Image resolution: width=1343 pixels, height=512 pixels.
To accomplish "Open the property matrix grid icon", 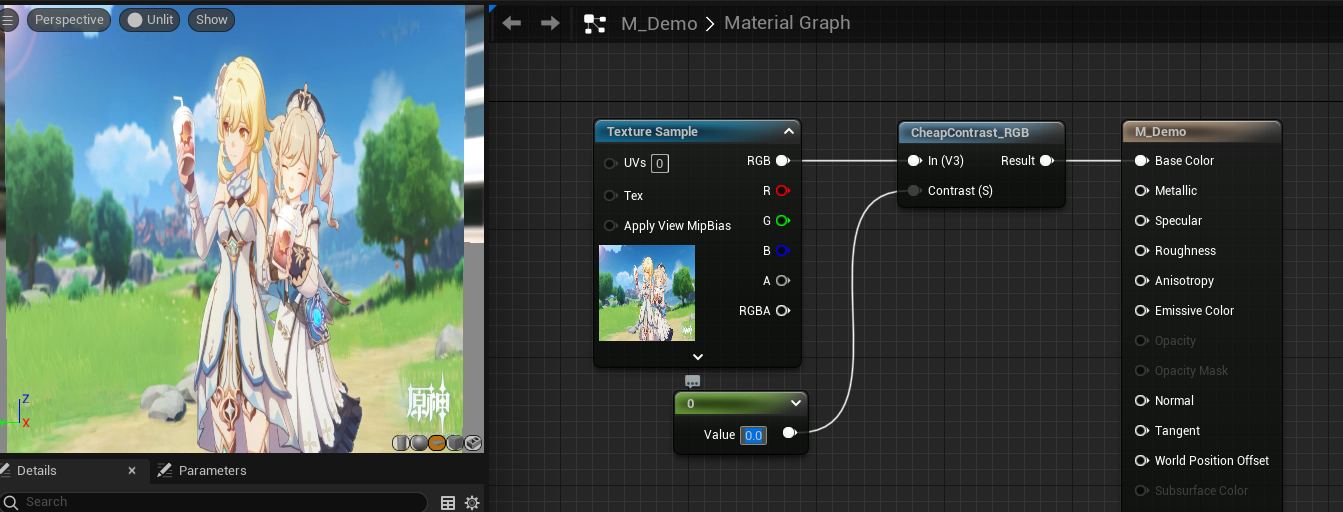I will pos(448,502).
